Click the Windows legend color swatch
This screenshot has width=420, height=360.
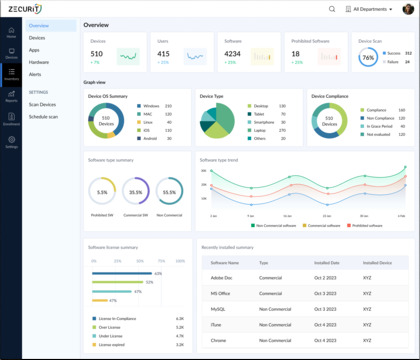point(139,106)
